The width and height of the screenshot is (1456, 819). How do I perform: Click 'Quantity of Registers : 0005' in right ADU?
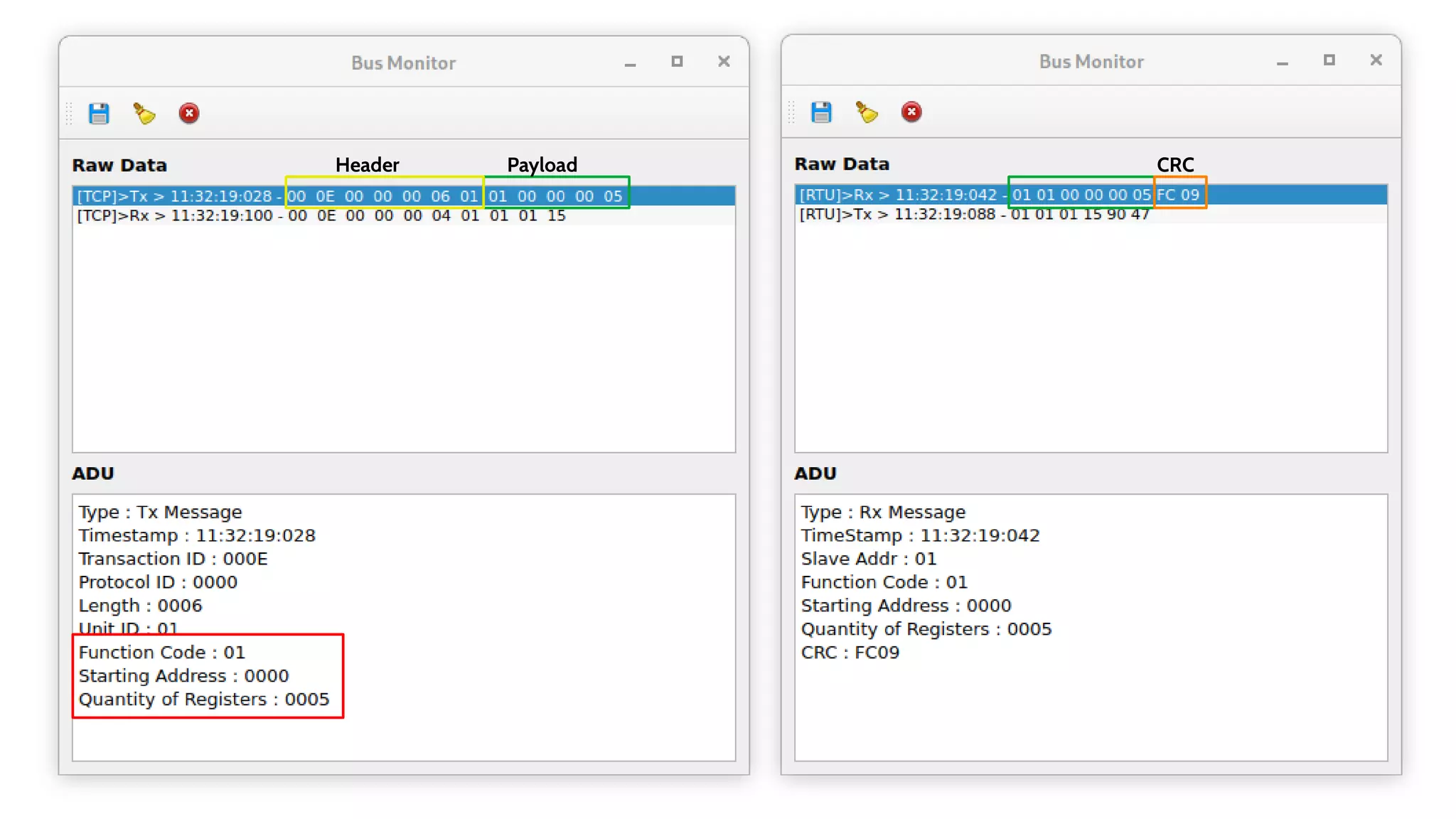tap(926, 629)
